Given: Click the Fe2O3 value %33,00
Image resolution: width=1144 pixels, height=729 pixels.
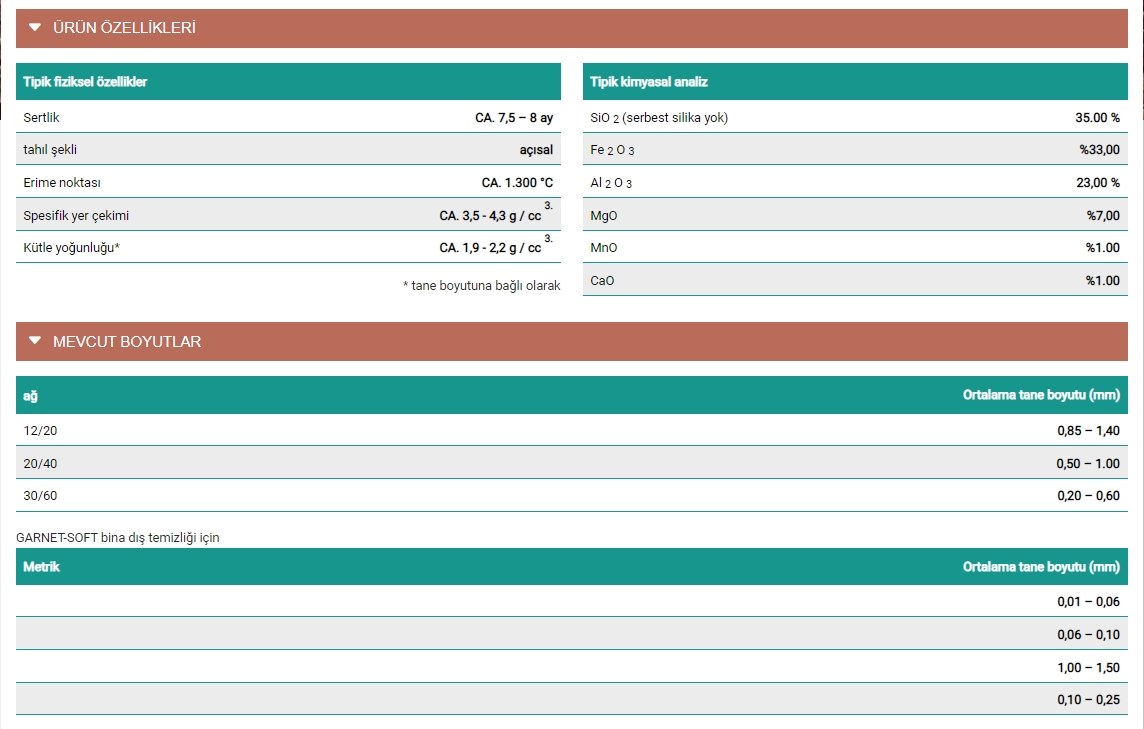Looking at the screenshot, I should point(1099,150).
